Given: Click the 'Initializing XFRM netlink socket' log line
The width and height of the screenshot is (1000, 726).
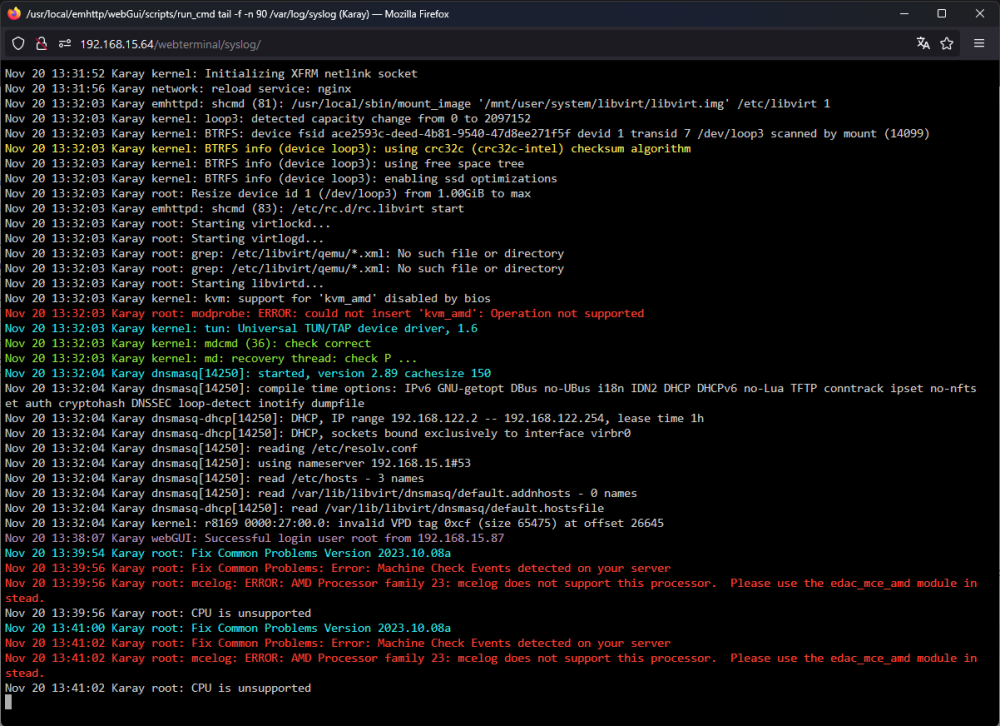Looking at the screenshot, I should click(x=211, y=73).
